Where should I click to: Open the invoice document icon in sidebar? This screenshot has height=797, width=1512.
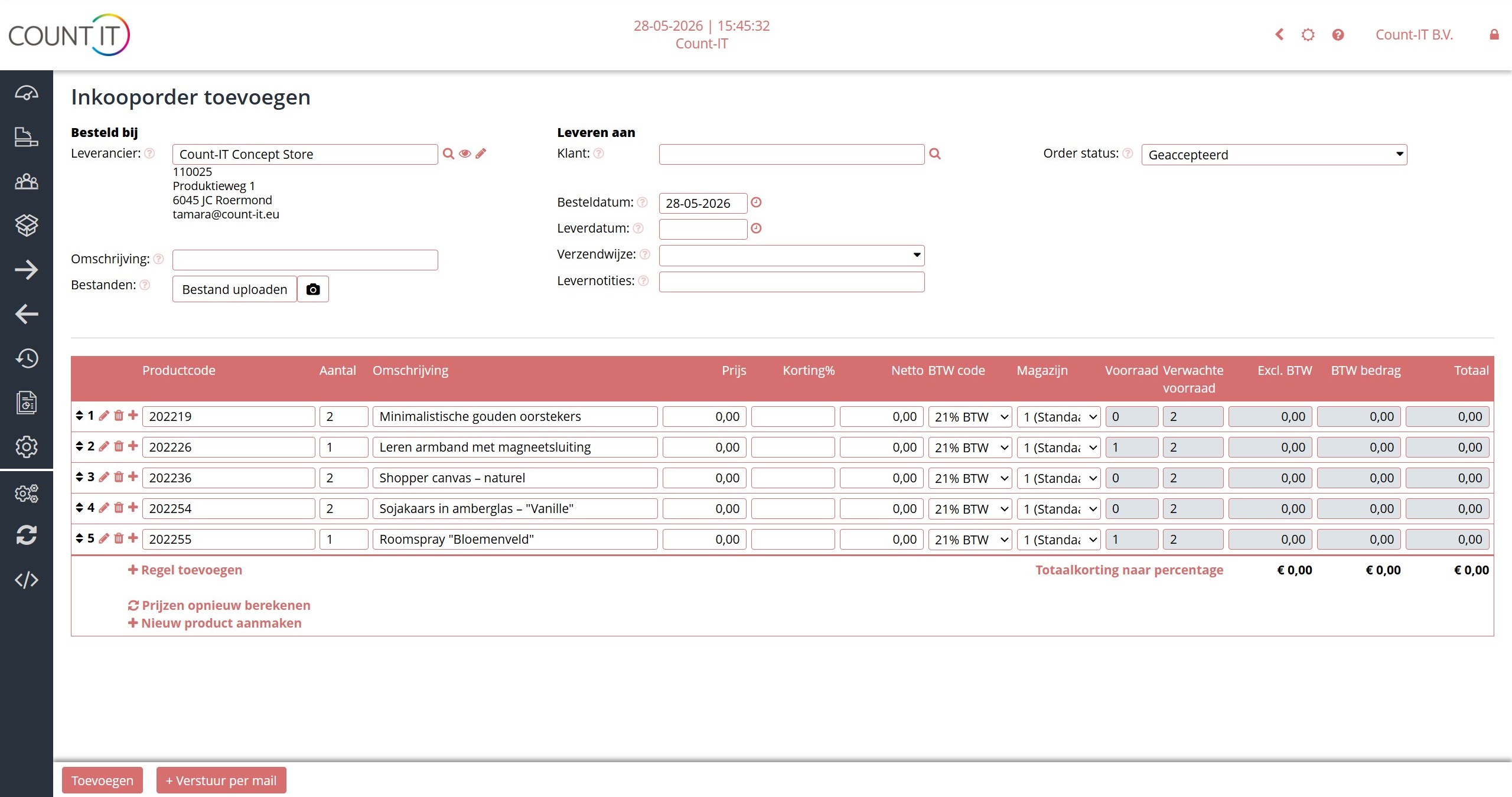pyautogui.click(x=27, y=403)
